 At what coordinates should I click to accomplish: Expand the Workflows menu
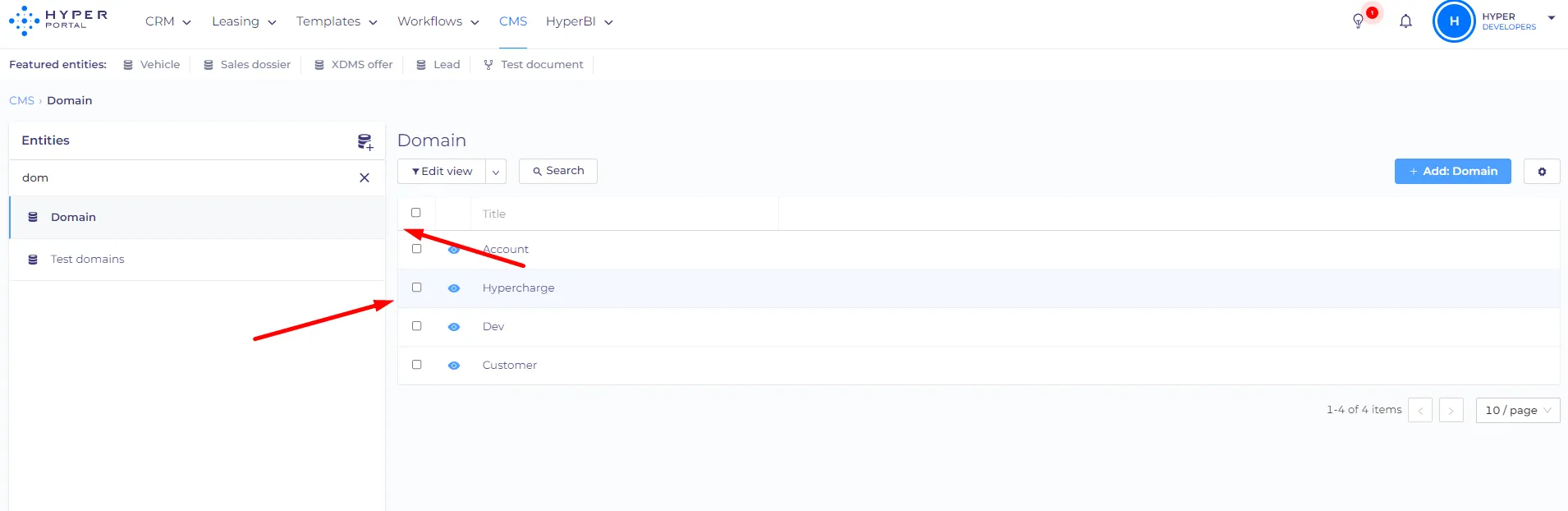coord(438,21)
